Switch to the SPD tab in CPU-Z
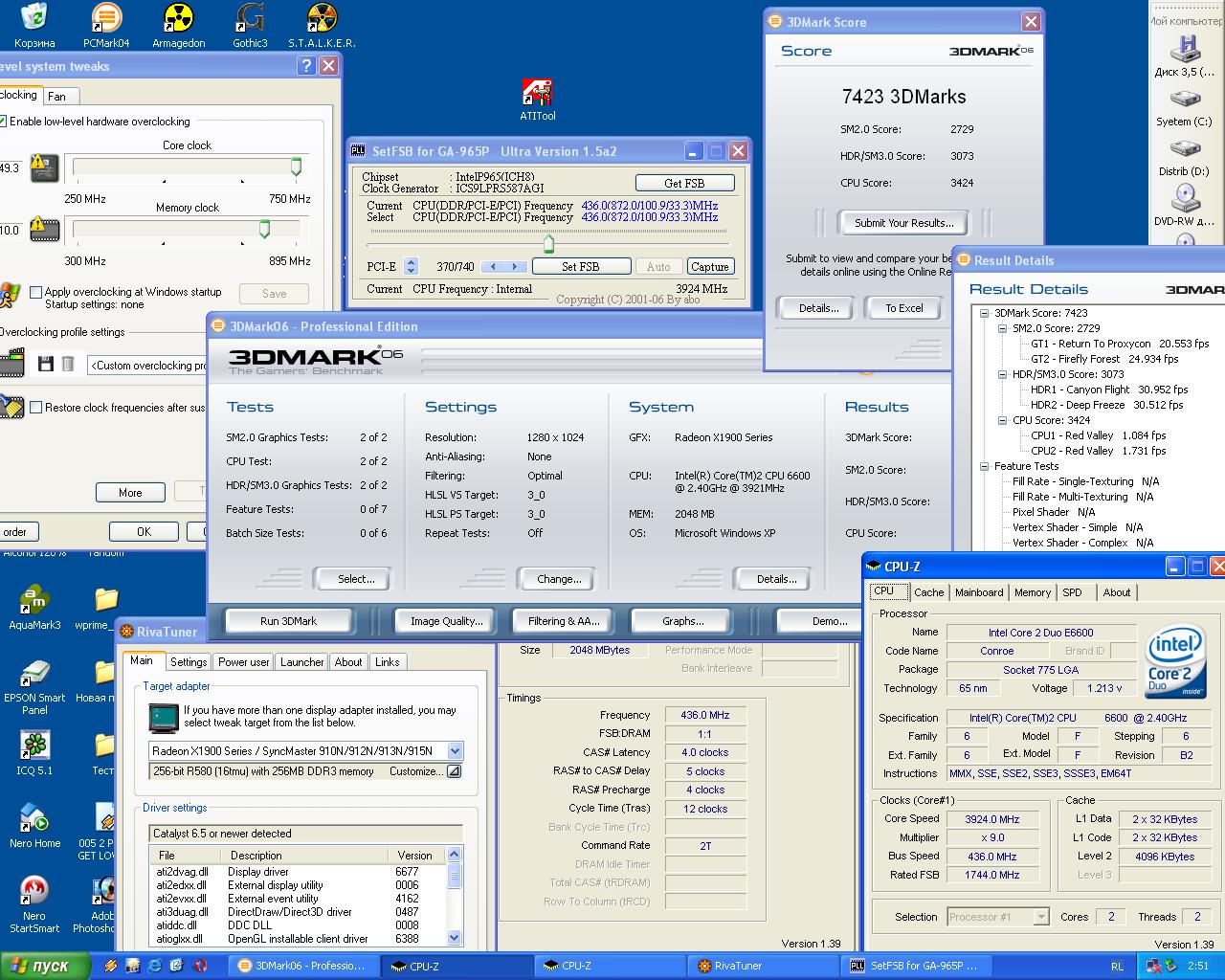 [1072, 592]
